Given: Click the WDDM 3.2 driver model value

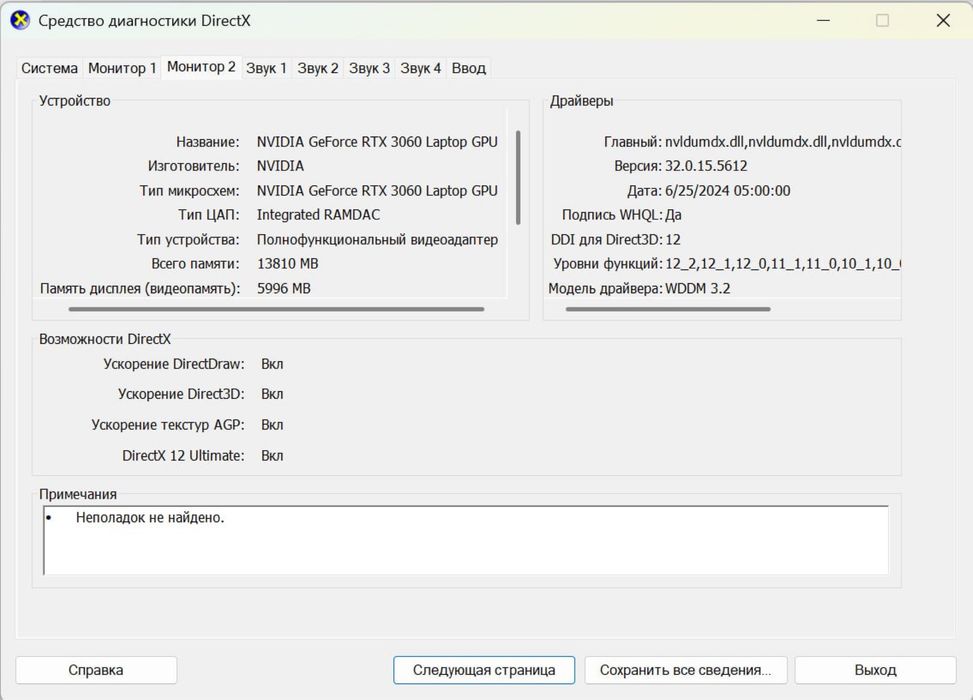Looking at the screenshot, I should click(x=697, y=289).
